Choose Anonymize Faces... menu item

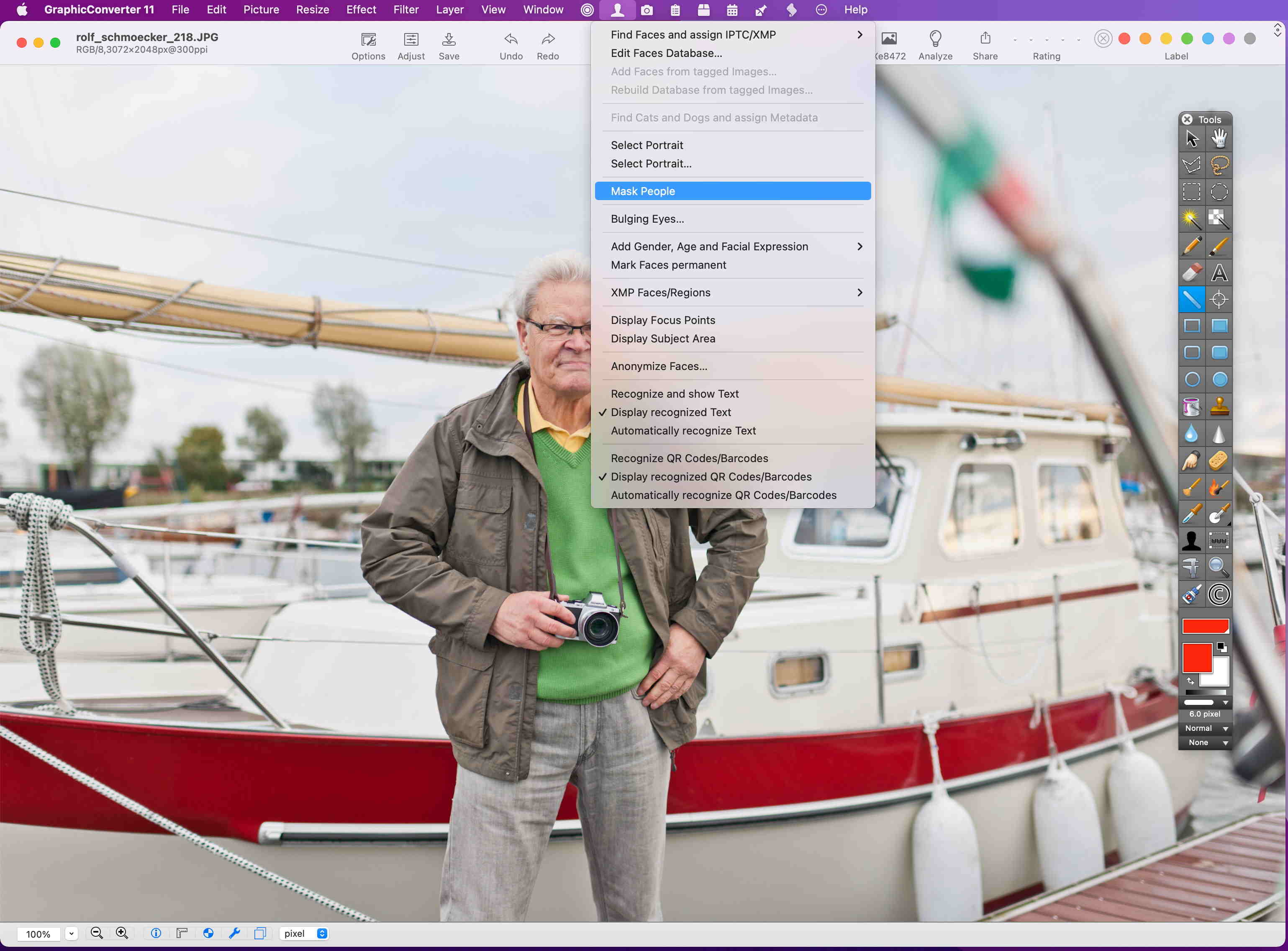tap(733, 366)
